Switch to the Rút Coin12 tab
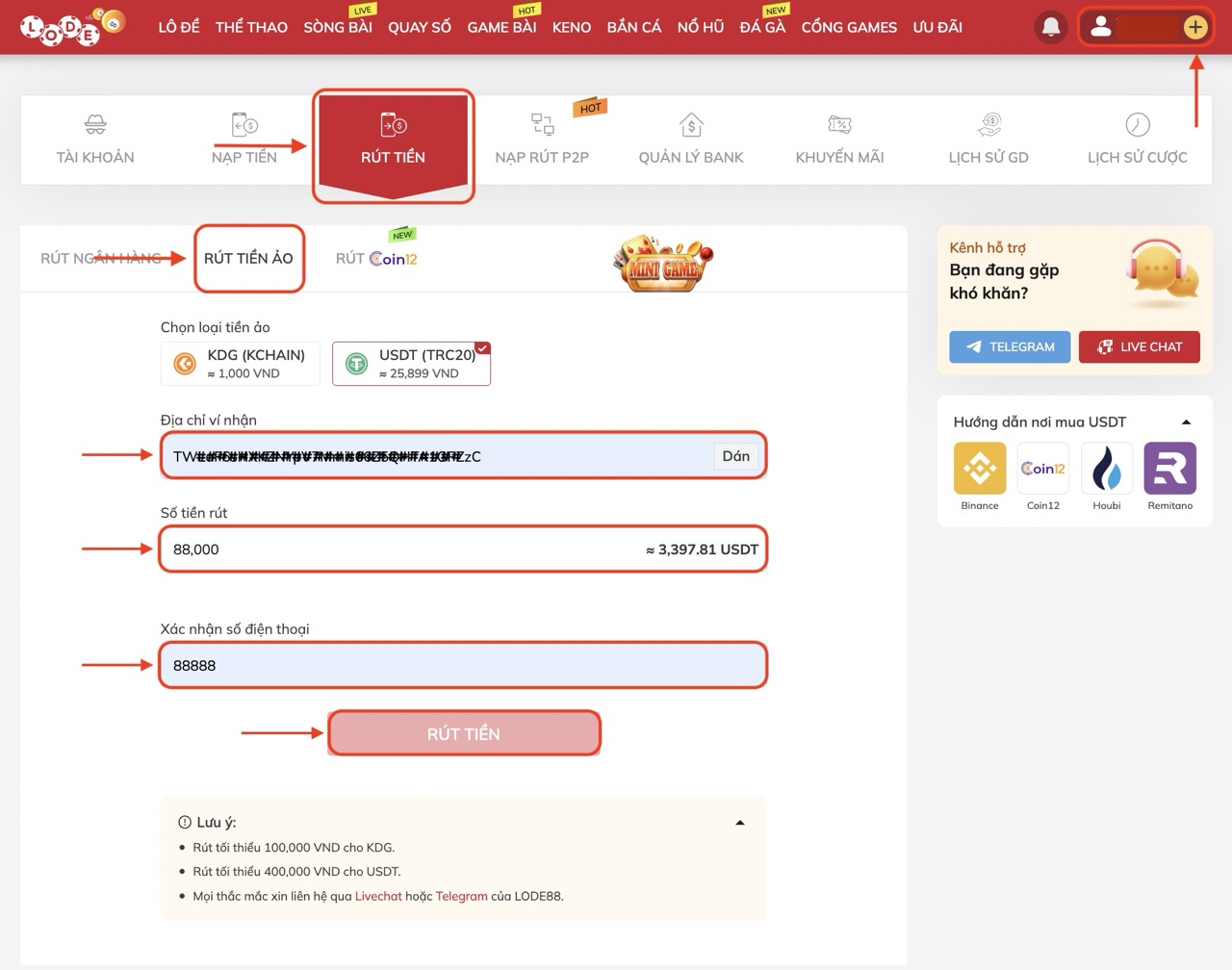Image resolution: width=1232 pixels, height=970 pixels. click(x=376, y=258)
